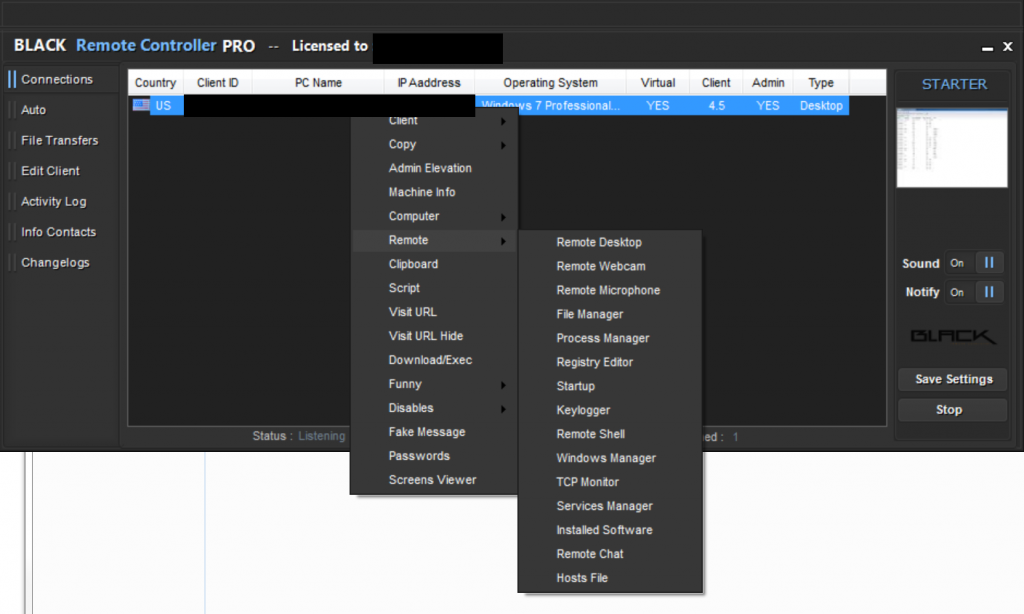
Task: Expand the Funny submenu
Action: (x=434, y=384)
